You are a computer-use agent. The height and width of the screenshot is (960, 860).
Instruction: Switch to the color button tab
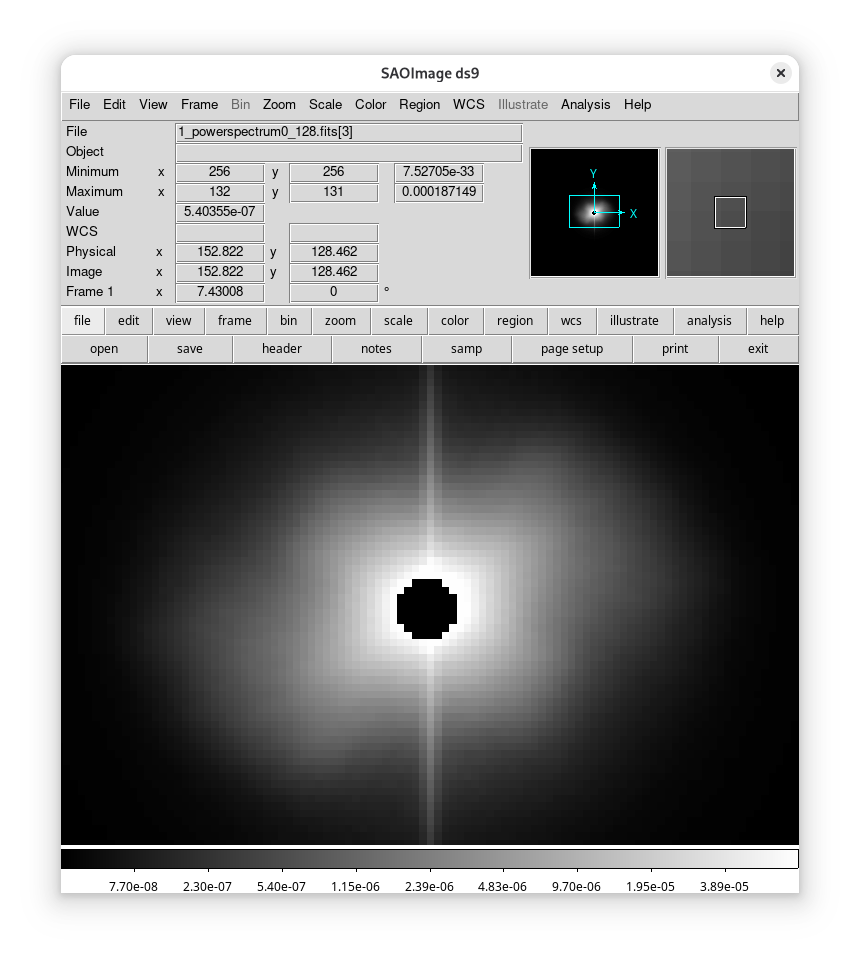click(x=454, y=321)
